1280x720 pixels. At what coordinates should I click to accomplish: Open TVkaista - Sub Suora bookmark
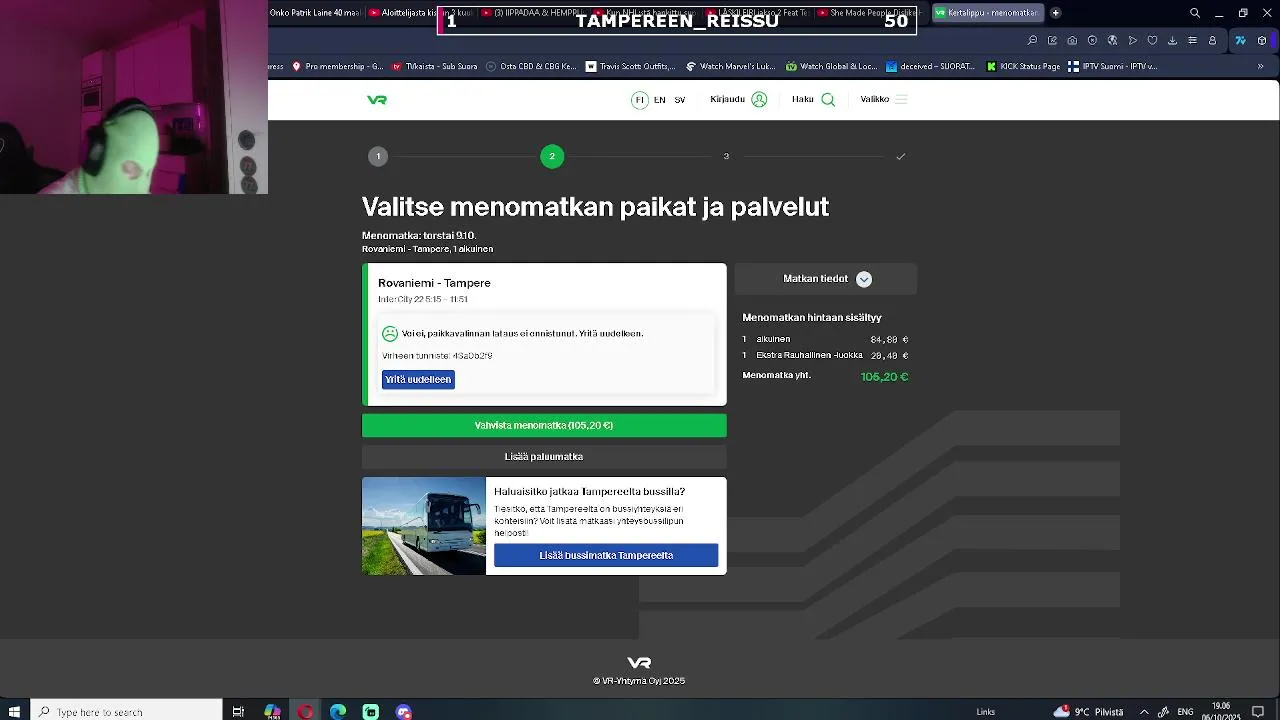434,67
